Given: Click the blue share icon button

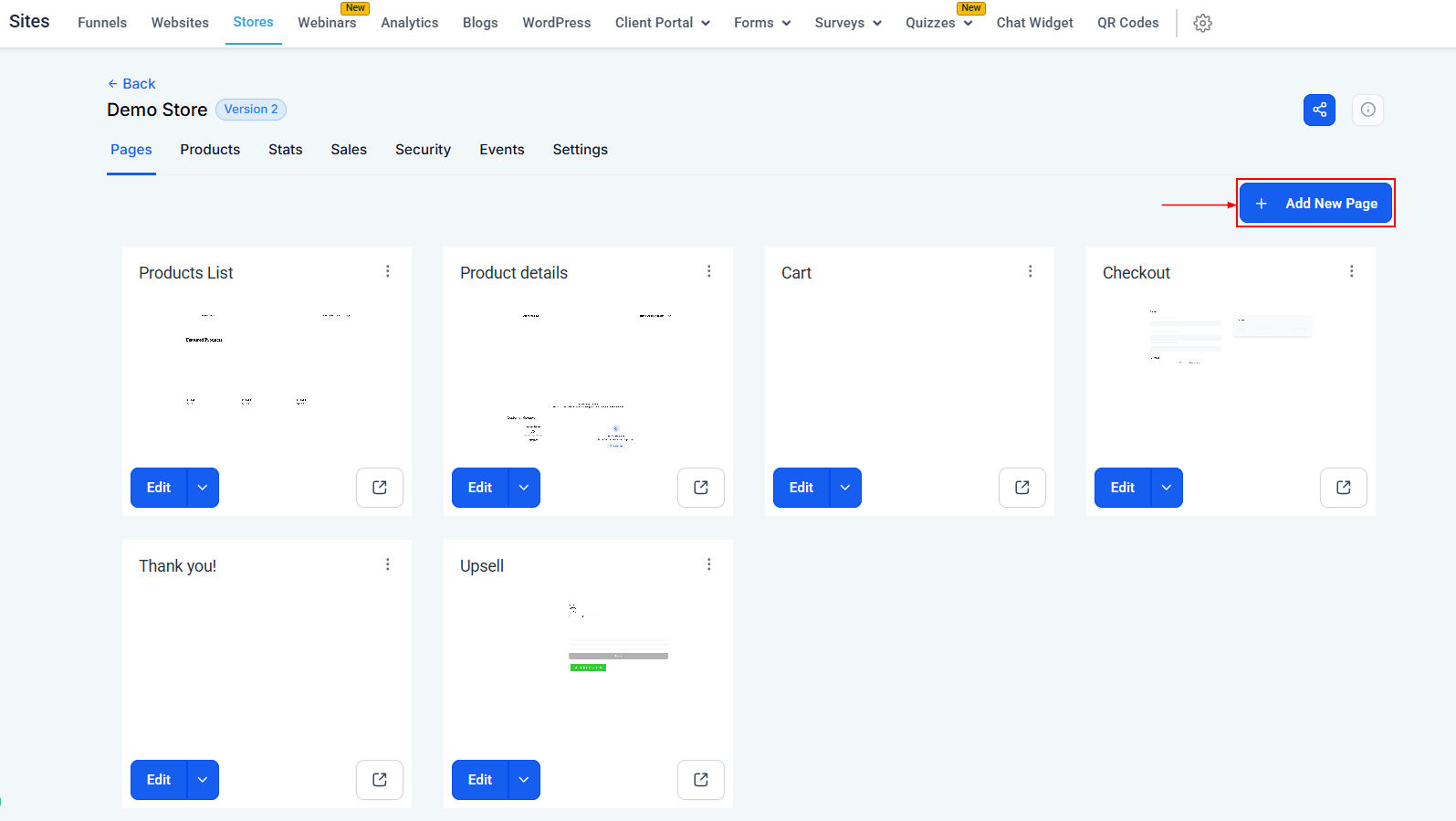Looking at the screenshot, I should click(x=1319, y=111).
